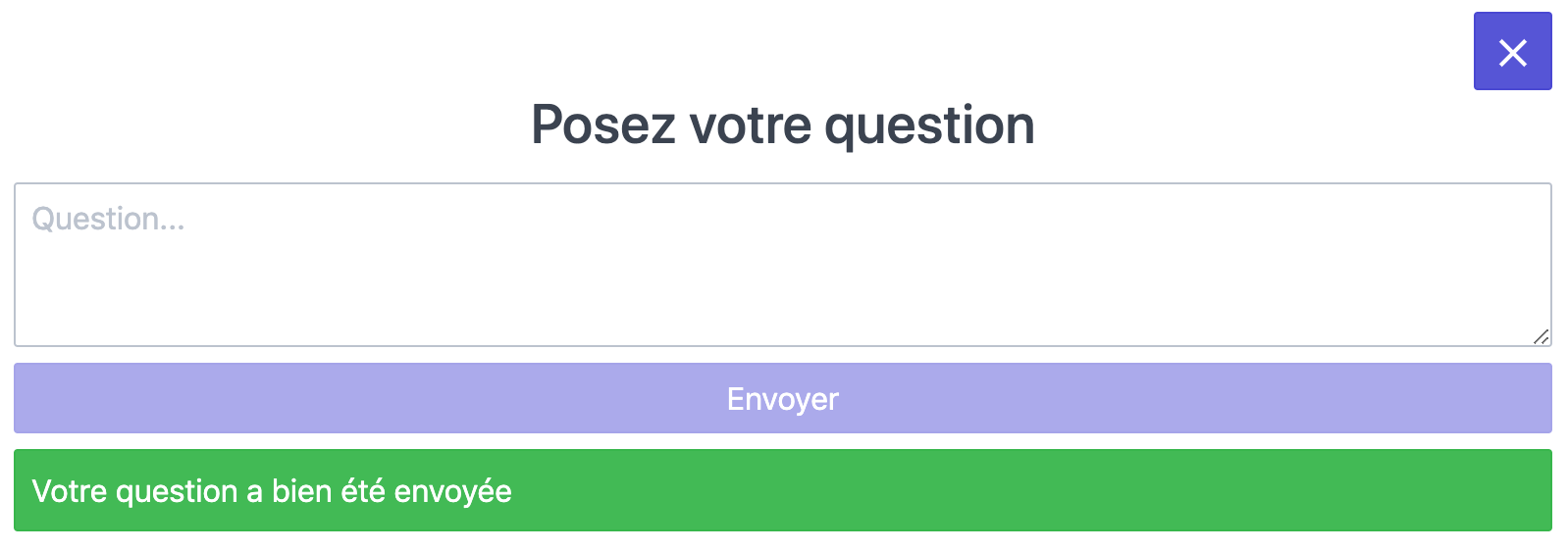Click the white X icon
The height and width of the screenshot is (551, 1568).
tap(1513, 53)
